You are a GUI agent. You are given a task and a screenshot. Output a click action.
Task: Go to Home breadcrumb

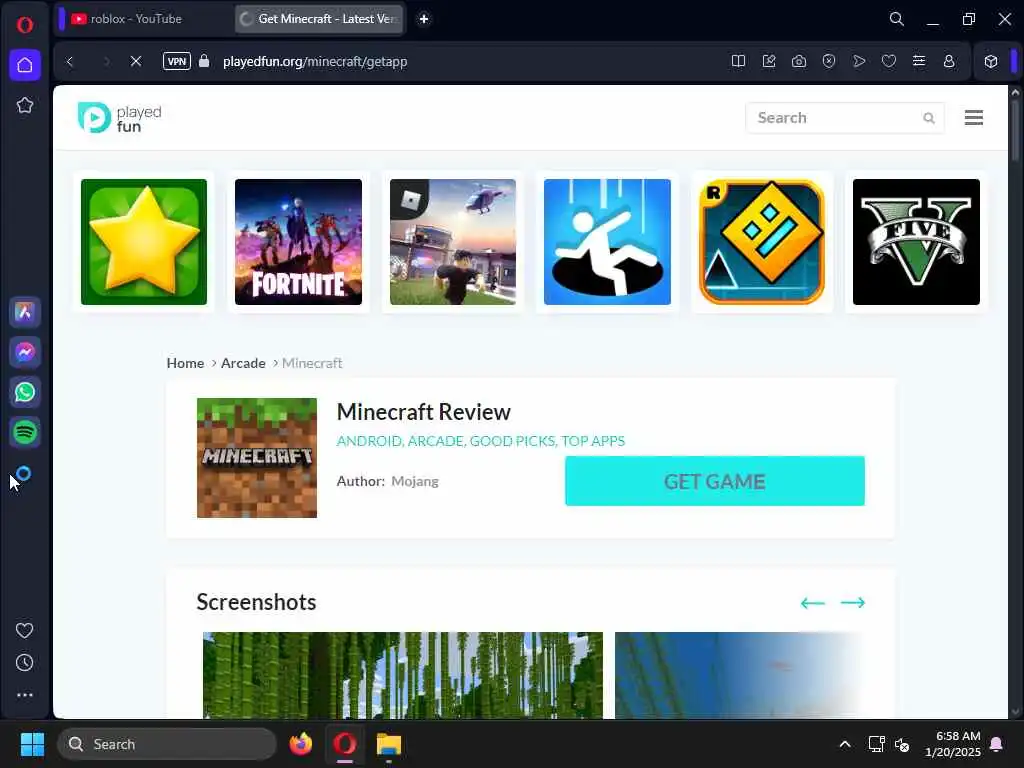coord(185,363)
